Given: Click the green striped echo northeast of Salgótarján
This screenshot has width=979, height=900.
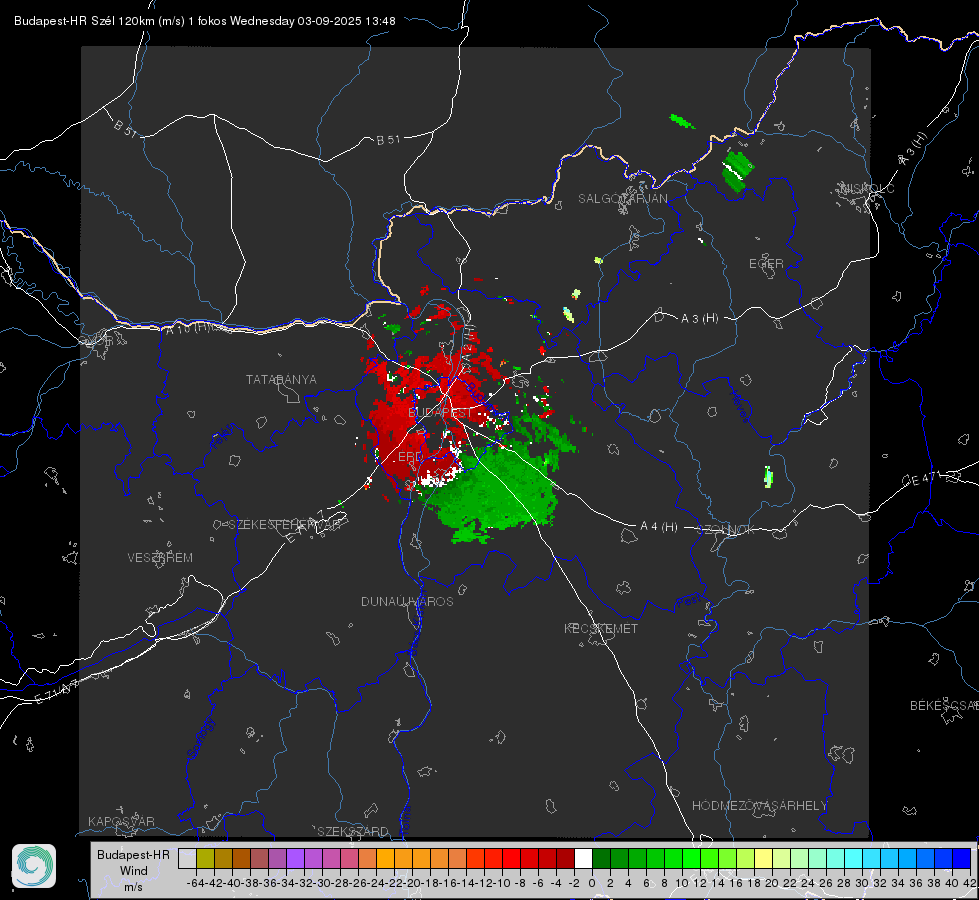Looking at the screenshot, I should 737,171.
